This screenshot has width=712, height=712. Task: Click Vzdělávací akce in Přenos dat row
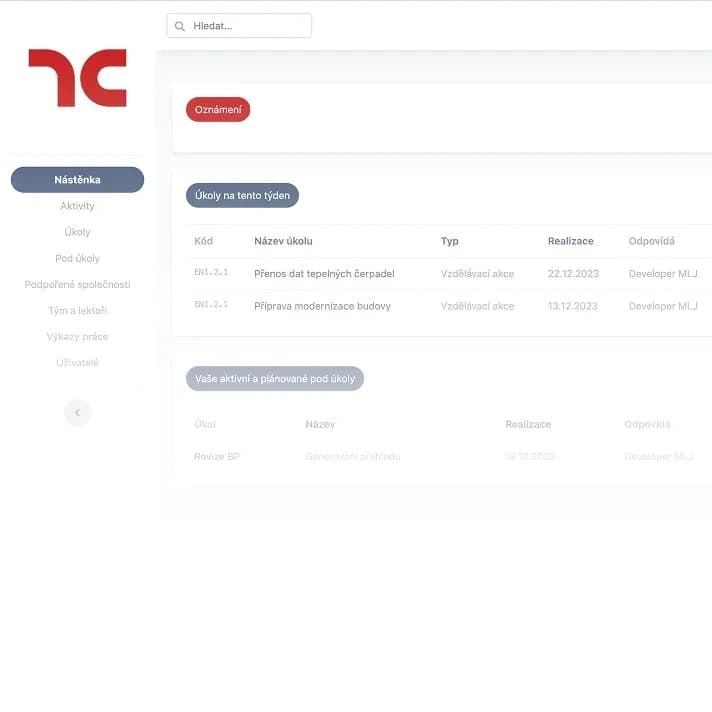pyautogui.click(x=477, y=274)
